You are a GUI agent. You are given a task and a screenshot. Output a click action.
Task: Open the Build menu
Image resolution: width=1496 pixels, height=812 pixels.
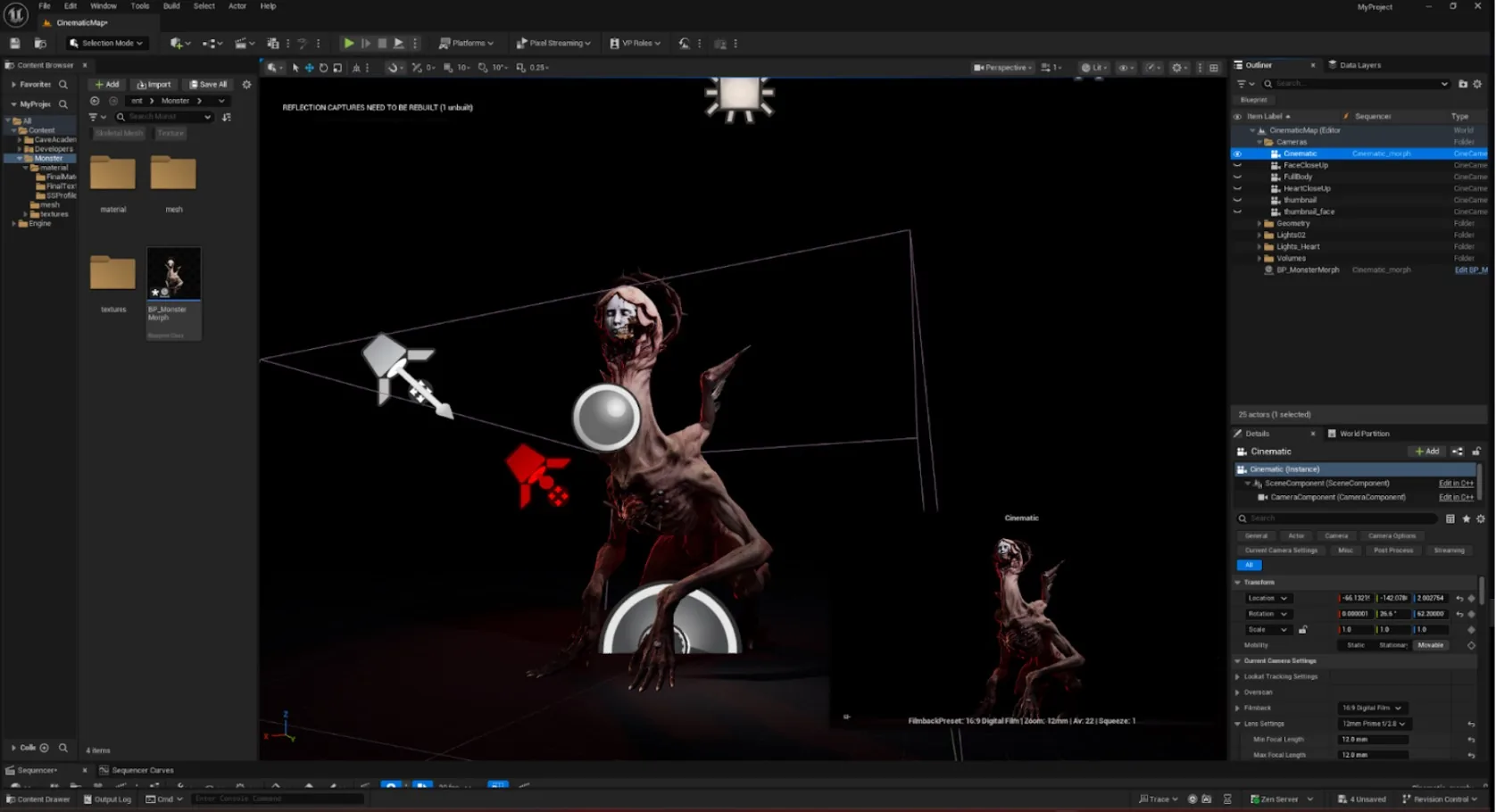pos(171,6)
